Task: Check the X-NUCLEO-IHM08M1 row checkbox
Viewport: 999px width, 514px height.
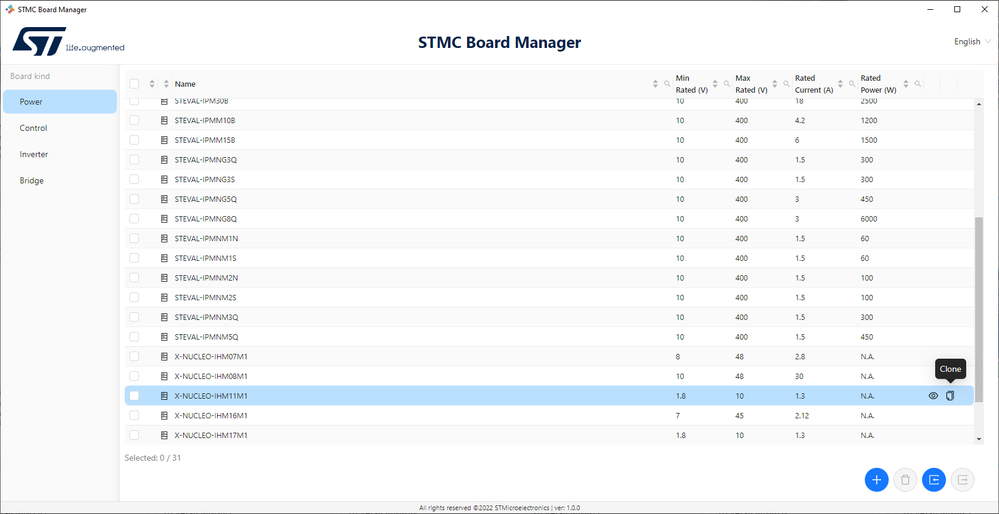Action: coord(134,376)
